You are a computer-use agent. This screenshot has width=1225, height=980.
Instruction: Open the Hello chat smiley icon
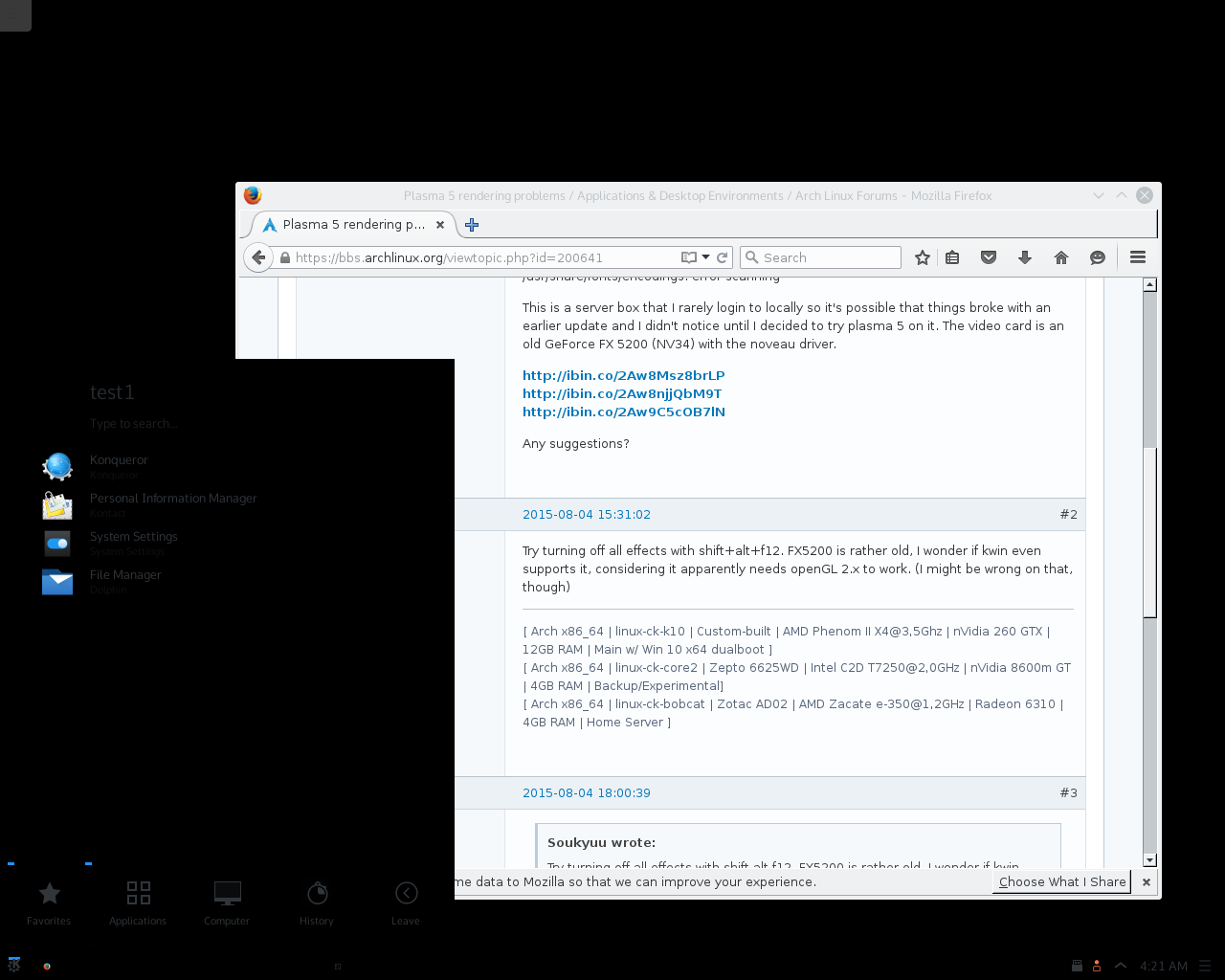pos(1098,257)
